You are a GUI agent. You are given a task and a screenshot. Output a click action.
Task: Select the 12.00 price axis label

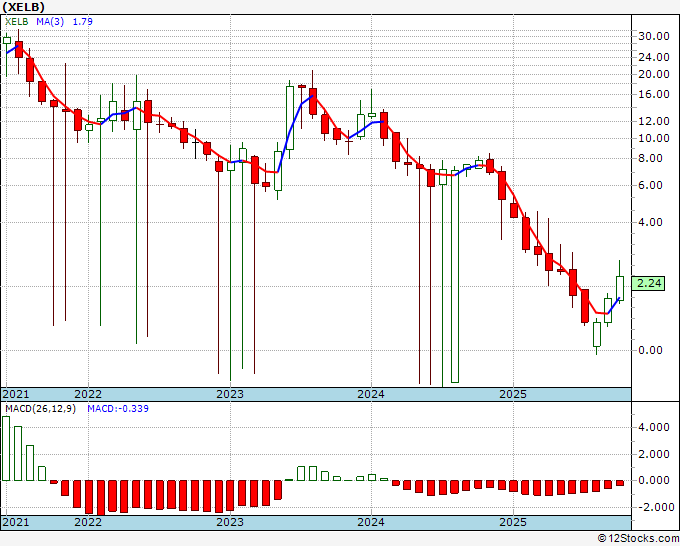(x=654, y=121)
